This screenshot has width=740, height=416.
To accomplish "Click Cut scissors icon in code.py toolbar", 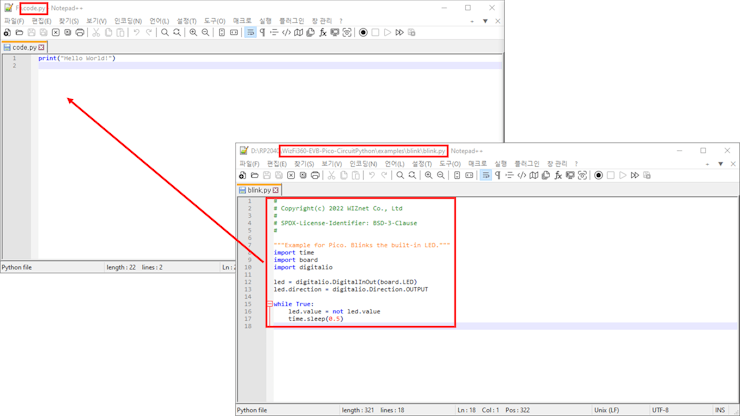I will click(96, 33).
